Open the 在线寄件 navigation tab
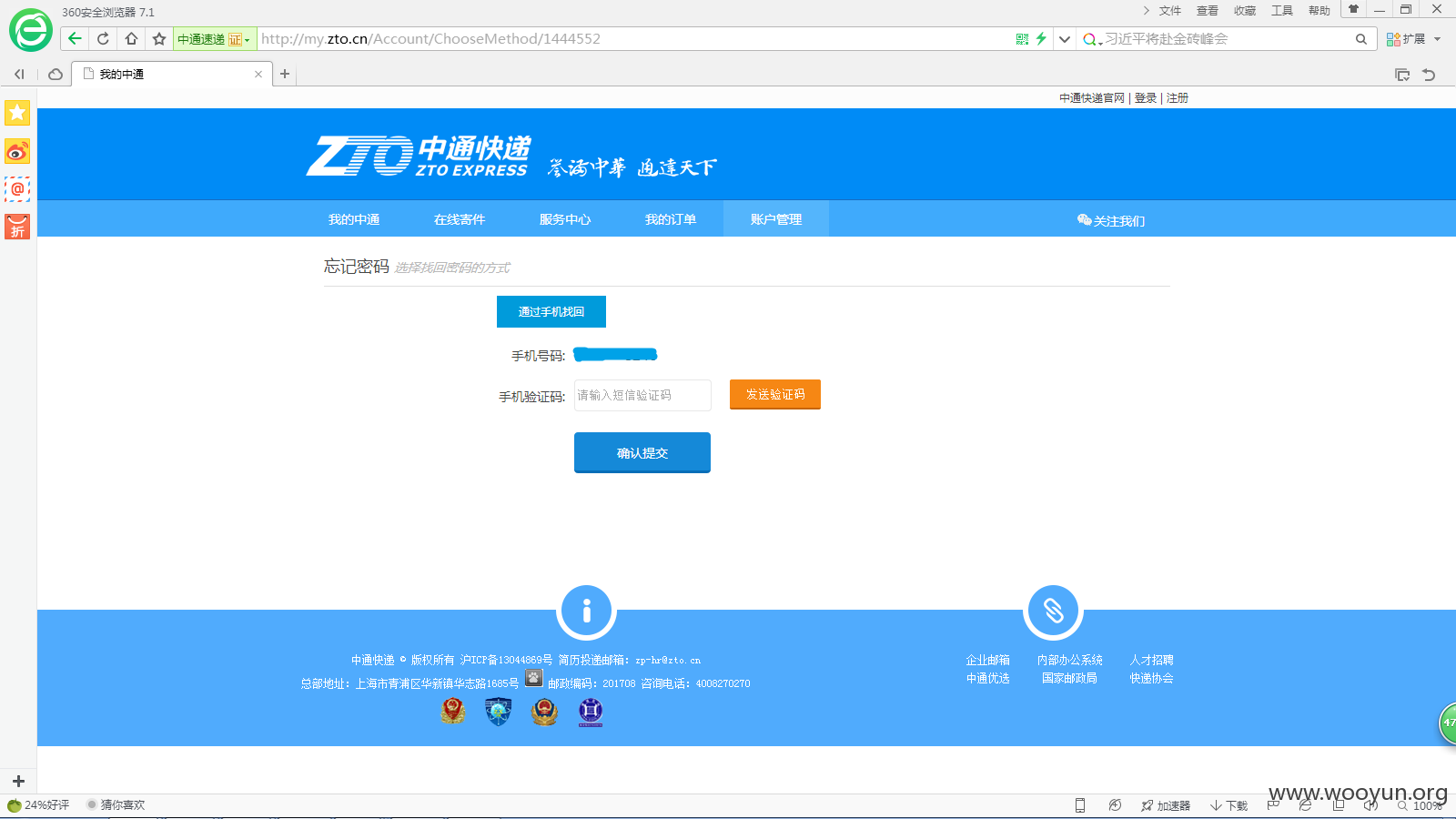Screen dimensions: 1456x819 pos(460,219)
